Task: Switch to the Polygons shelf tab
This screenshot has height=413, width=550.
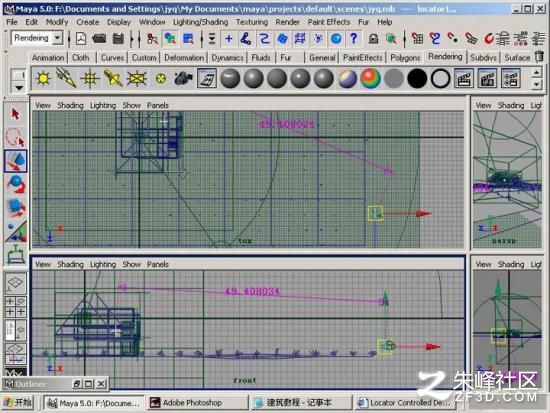Action: (x=405, y=58)
